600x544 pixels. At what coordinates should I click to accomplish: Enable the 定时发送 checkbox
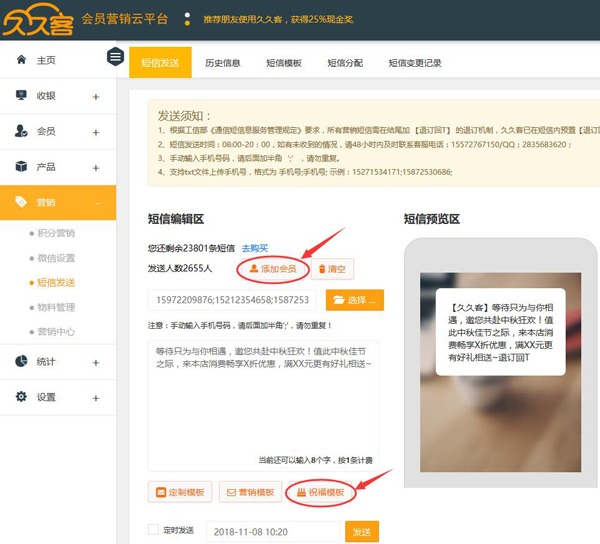click(153, 530)
